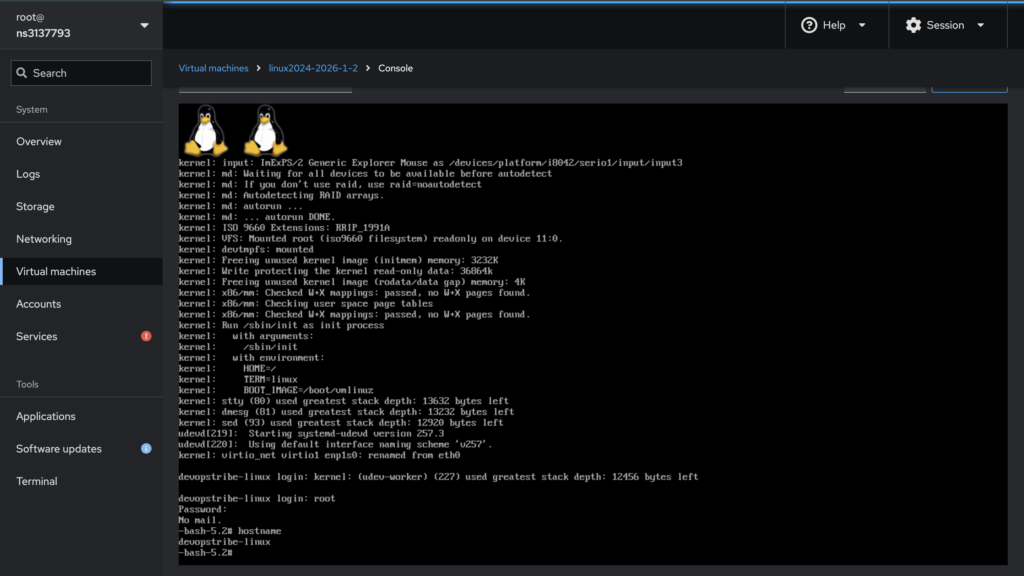
Task: Navigate to Networking in the sidebar
Action: (44, 239)
